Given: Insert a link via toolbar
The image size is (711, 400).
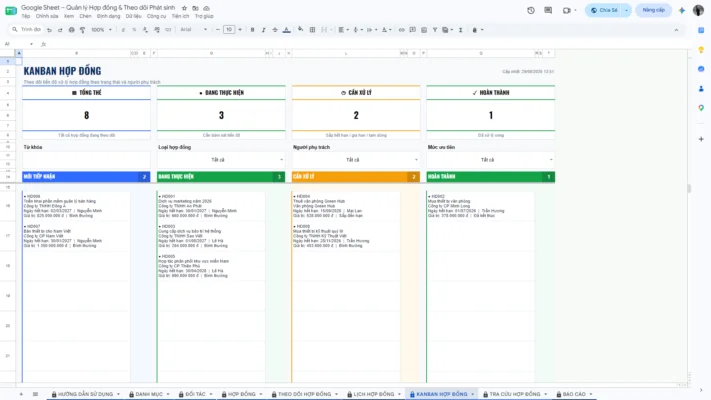Looking at the screenshot, I should tap(401, 30).
